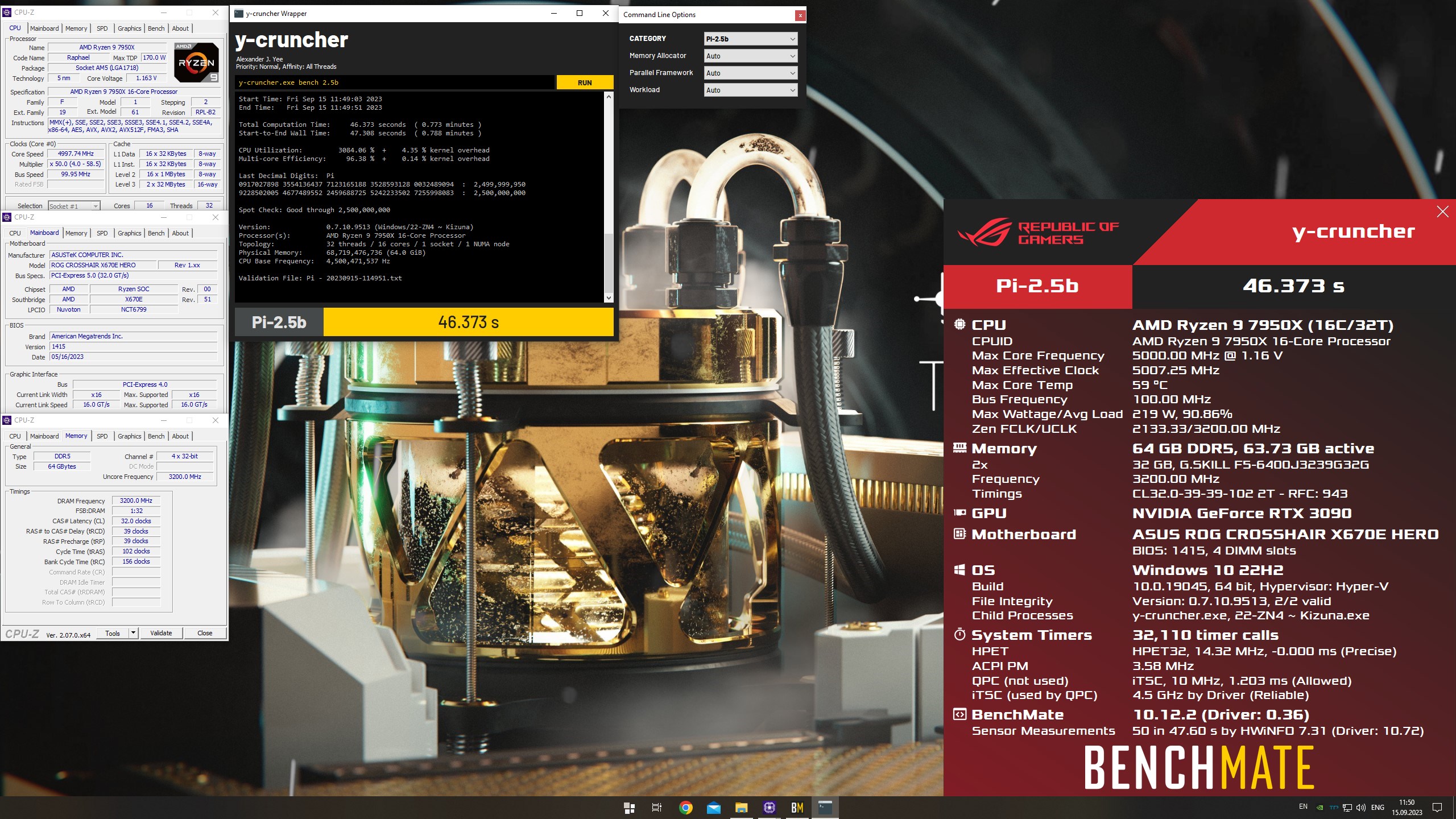Open the Workload dropdown

click(x=750, y=90)
